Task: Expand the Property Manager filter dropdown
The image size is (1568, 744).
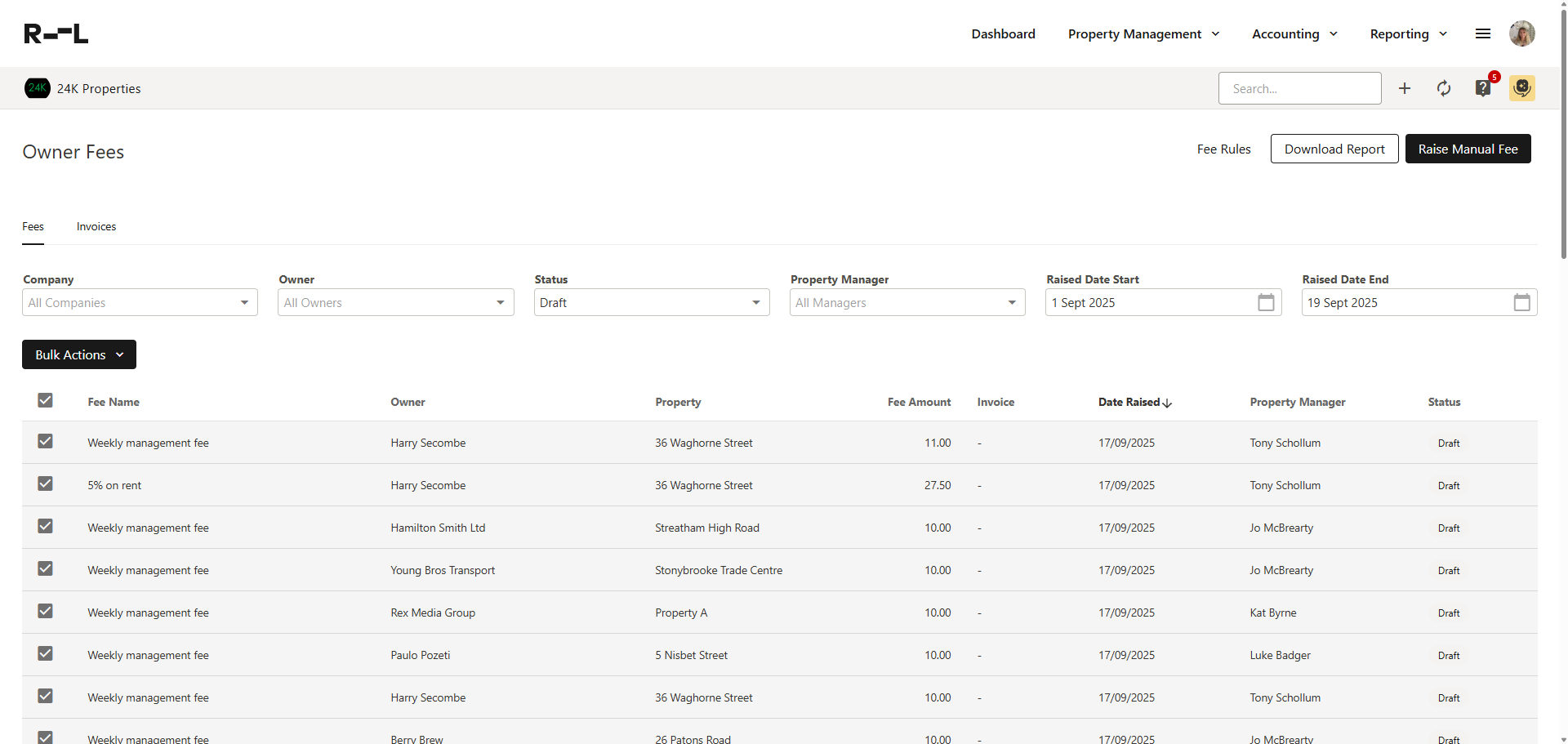Action: point(906,303)
